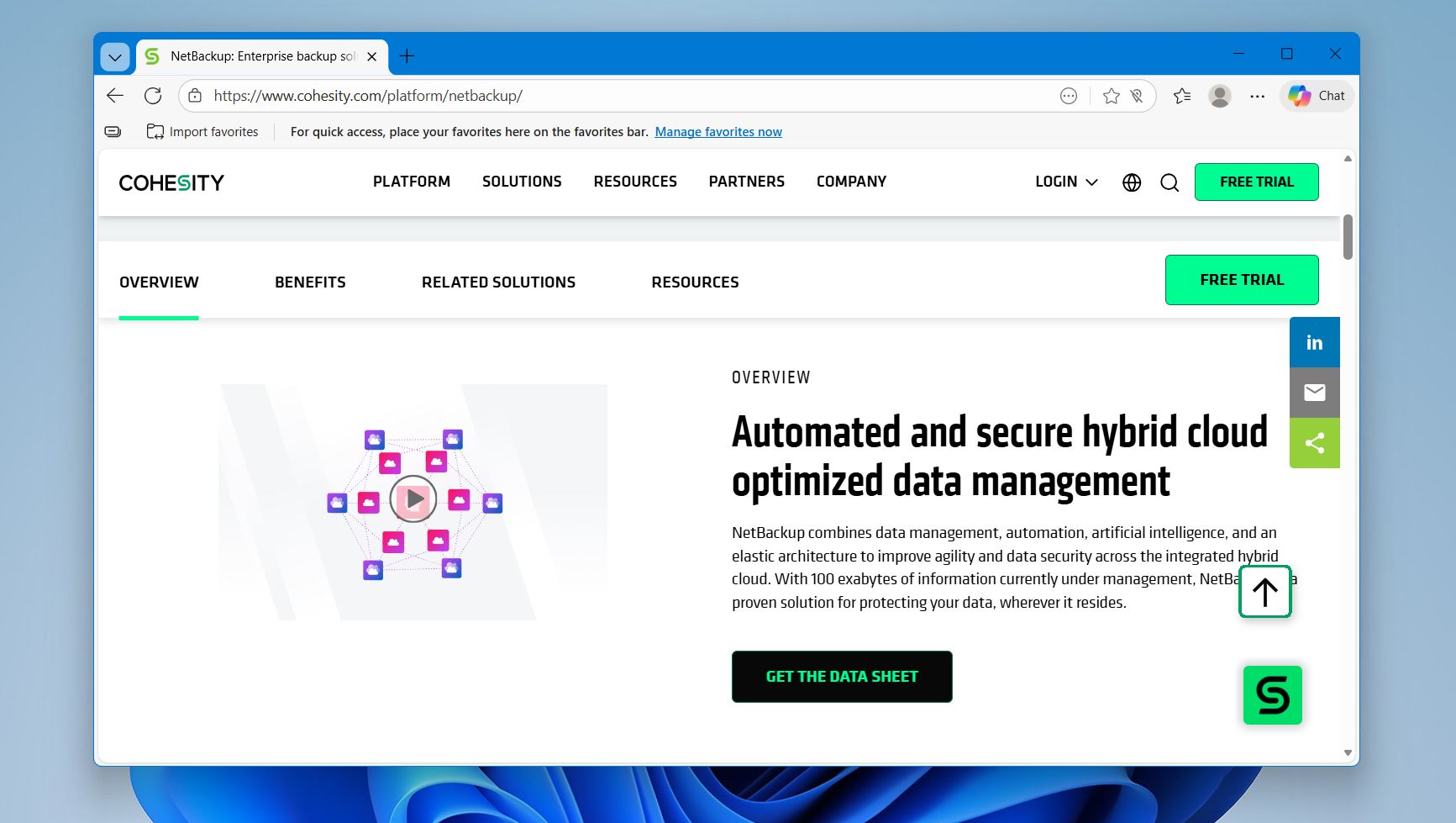Add the page to browser favorites
This screenshot has height=823, width=1456.
tap(1111, 96)
